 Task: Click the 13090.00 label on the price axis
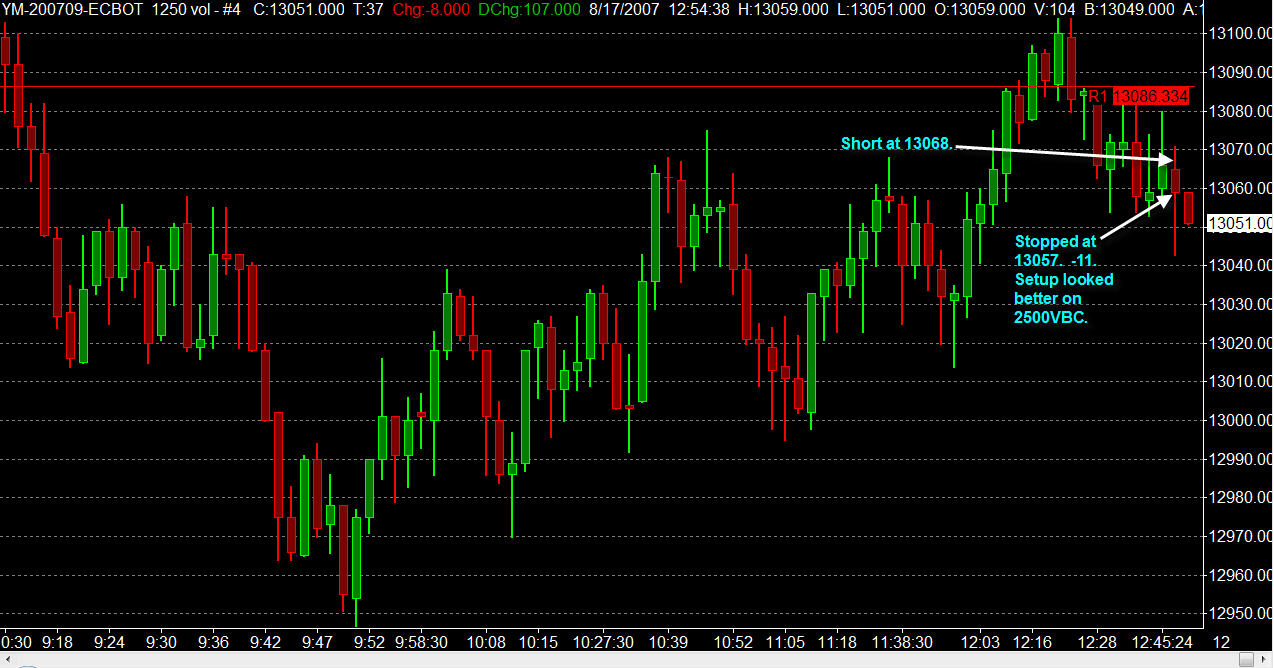(x=1240, y=73)
